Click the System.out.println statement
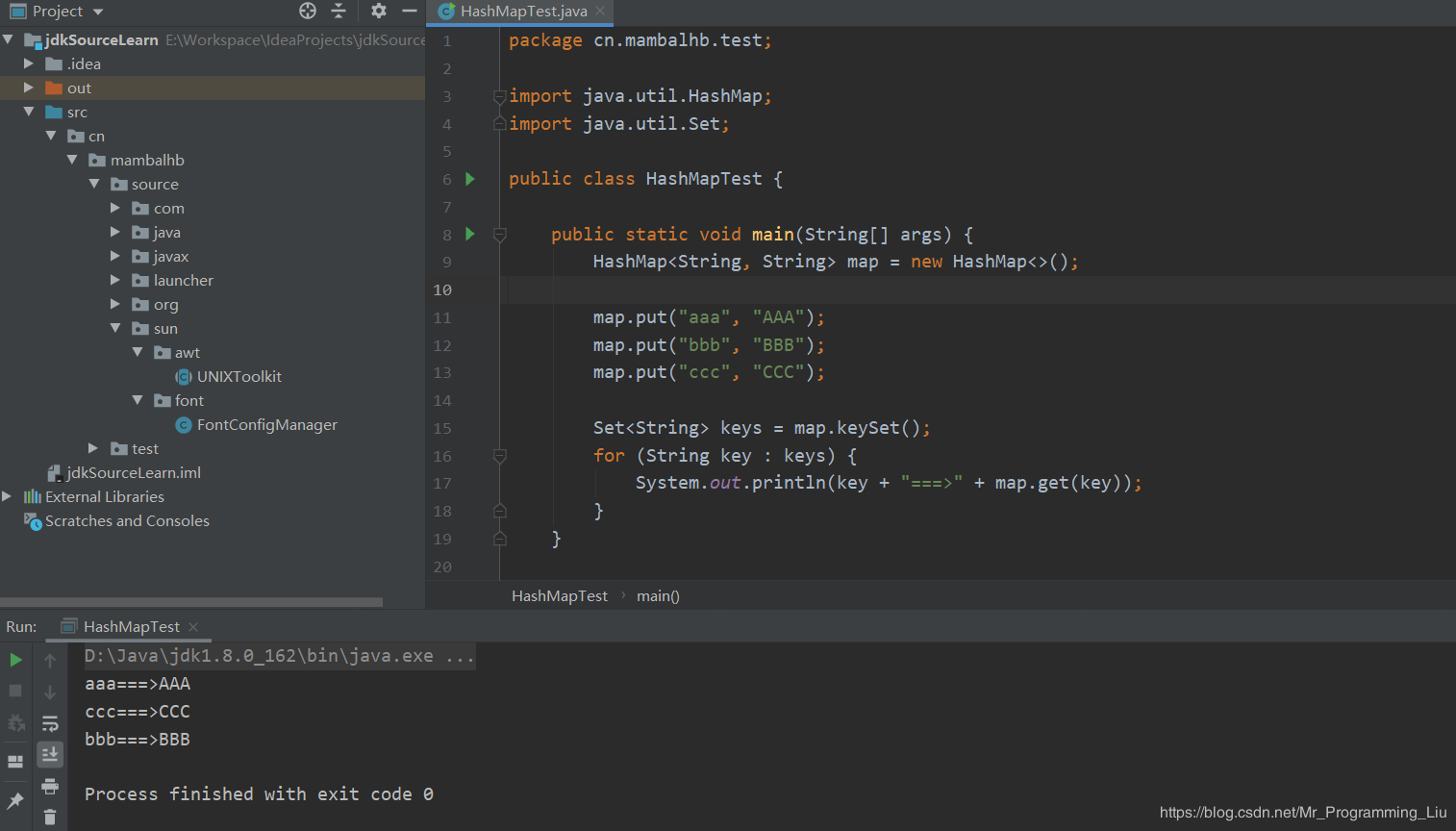Image resolution: width=1456 pixels, height=831 pixels. click(889, 483)
